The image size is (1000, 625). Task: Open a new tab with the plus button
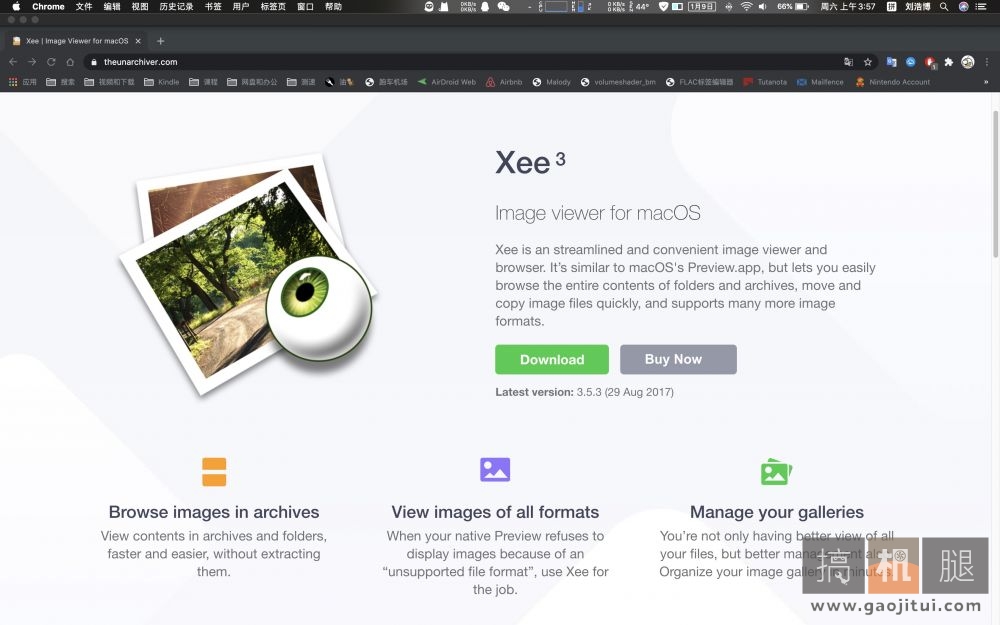point(161,41)
